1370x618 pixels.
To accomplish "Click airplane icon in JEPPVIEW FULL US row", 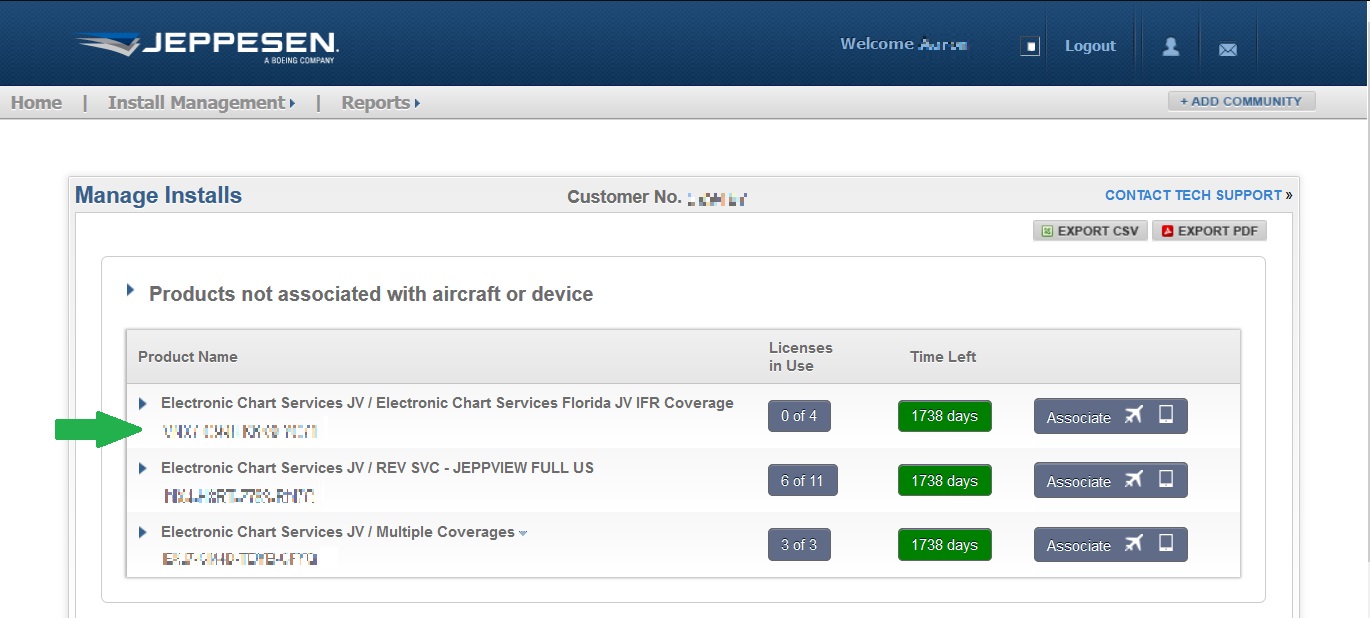I will (x=1133, y=480).
